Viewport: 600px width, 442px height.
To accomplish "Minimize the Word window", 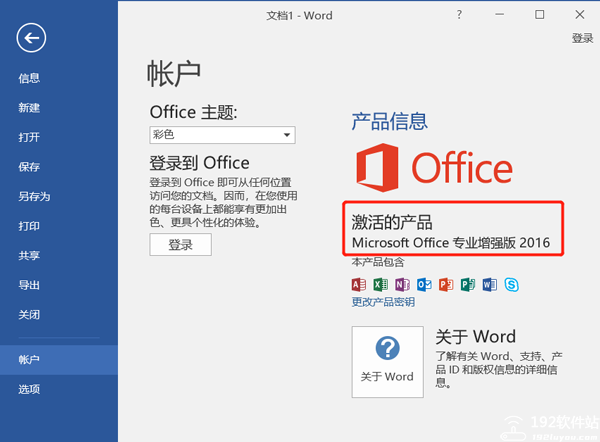I will [499, 15].
